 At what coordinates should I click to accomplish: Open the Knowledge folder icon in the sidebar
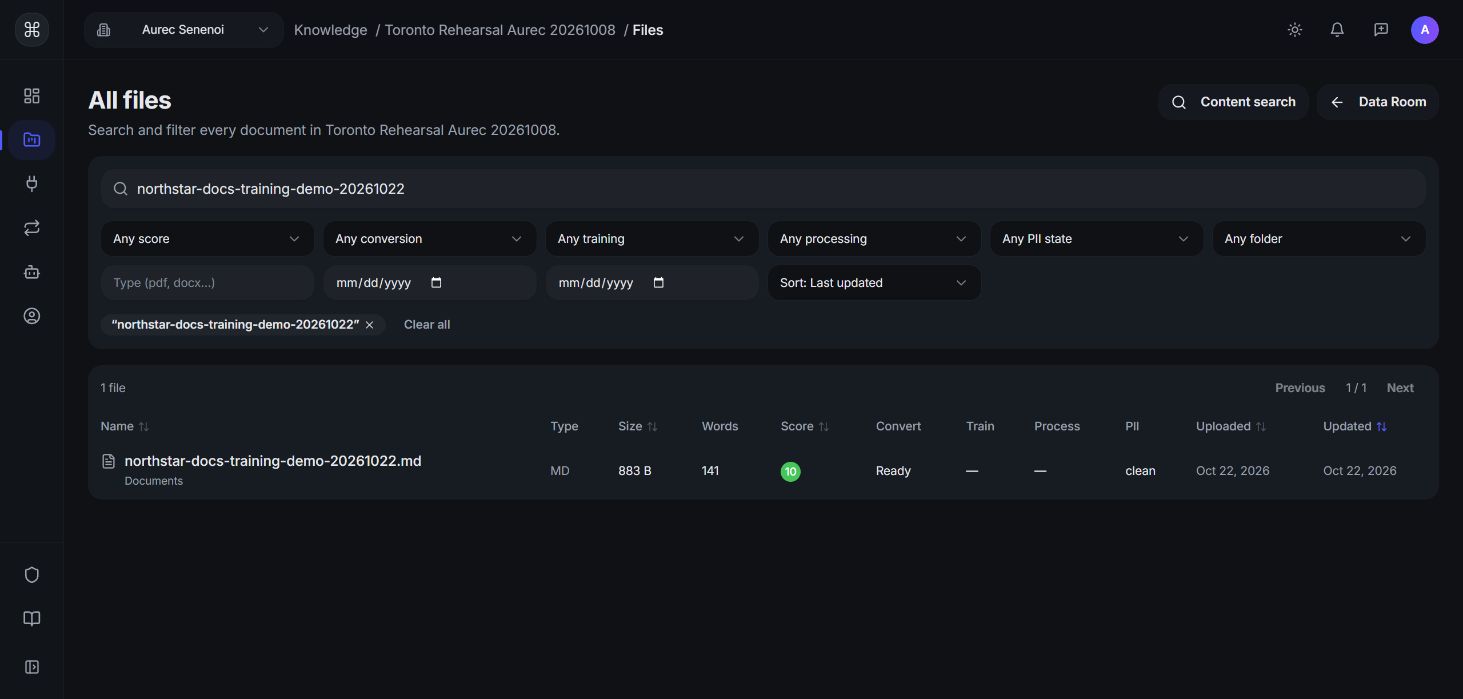(32, 140)
